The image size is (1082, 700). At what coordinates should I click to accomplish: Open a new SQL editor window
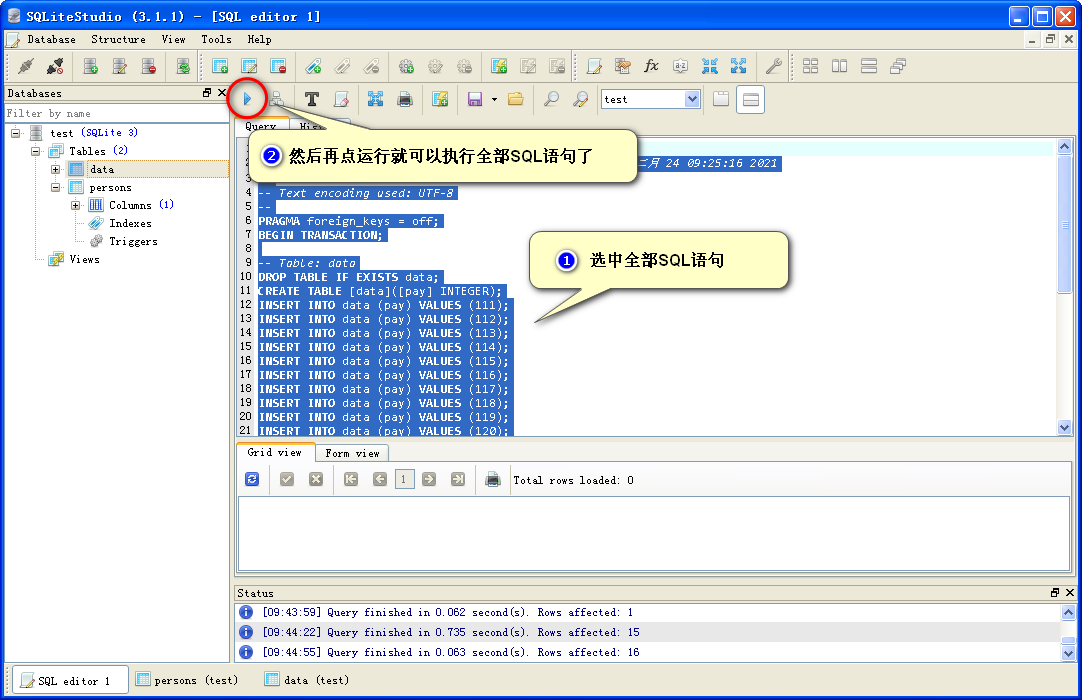594,66
